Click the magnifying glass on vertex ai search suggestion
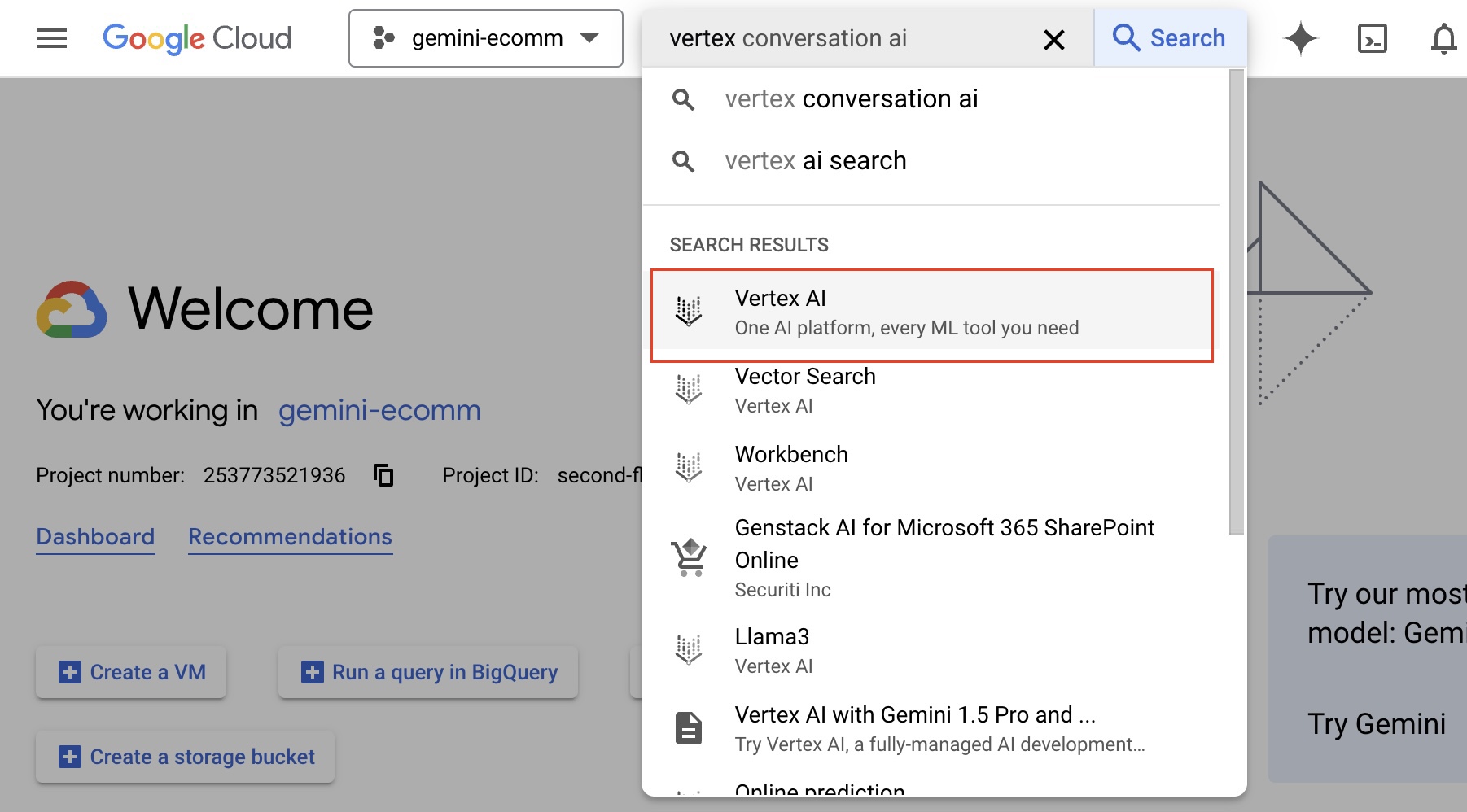Screen dimensions: 1467x812 (x=685, y=161)
